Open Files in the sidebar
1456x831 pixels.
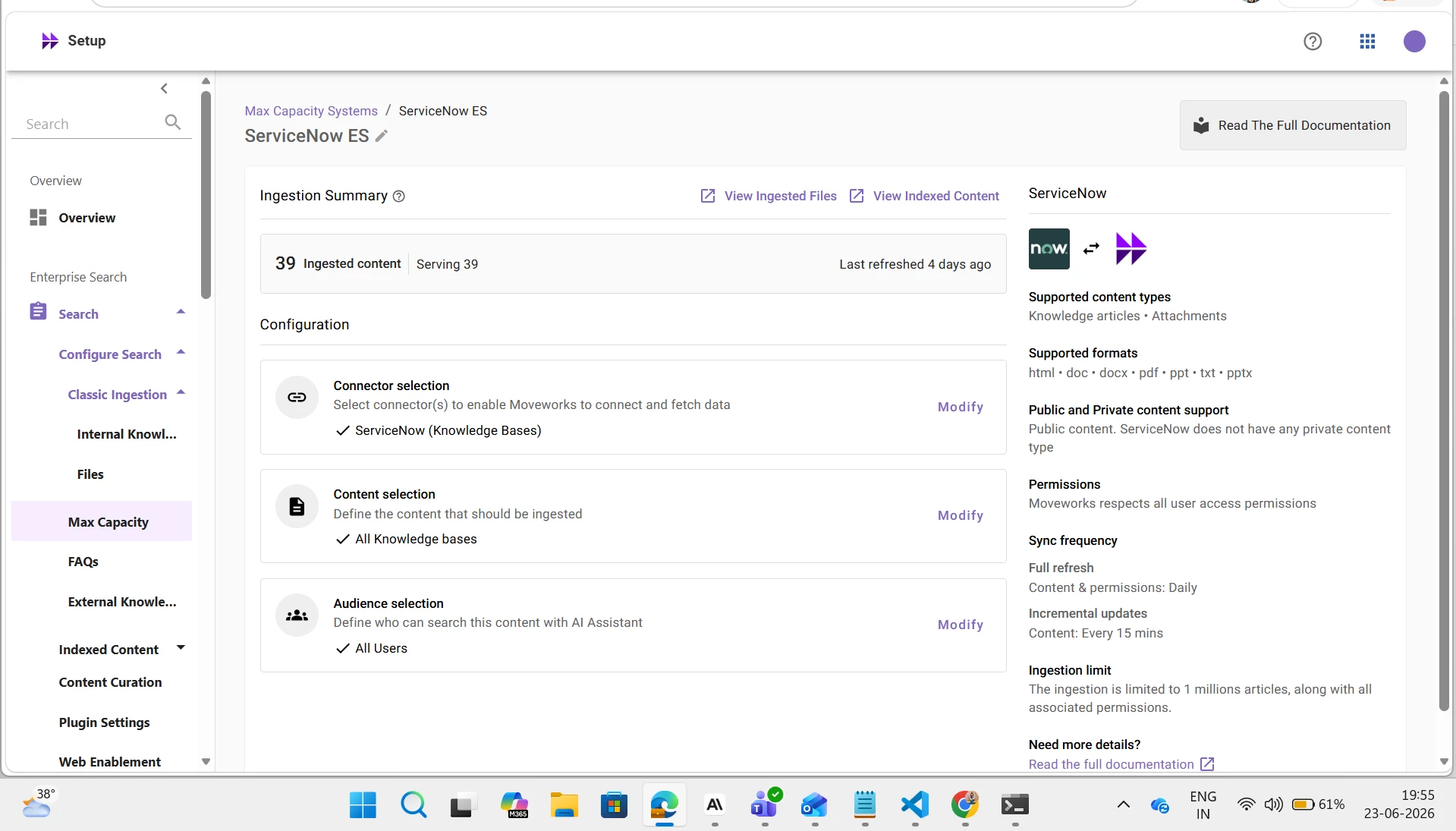pyautogui.click(x=90, y=474)
